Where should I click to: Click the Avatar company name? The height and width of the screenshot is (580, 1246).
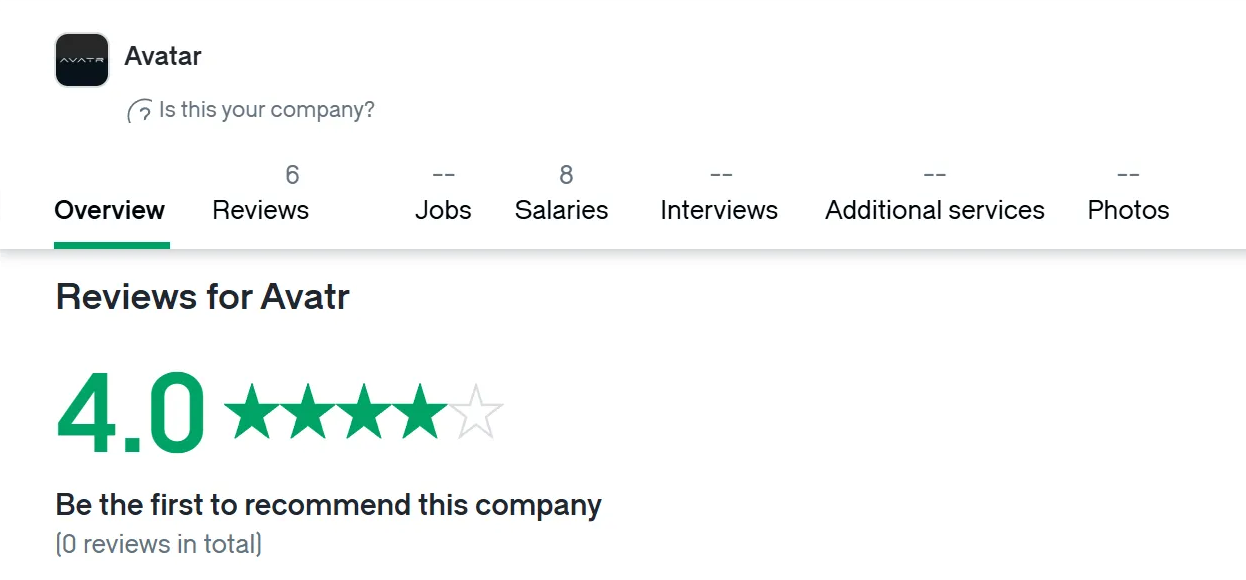[163, 56]
